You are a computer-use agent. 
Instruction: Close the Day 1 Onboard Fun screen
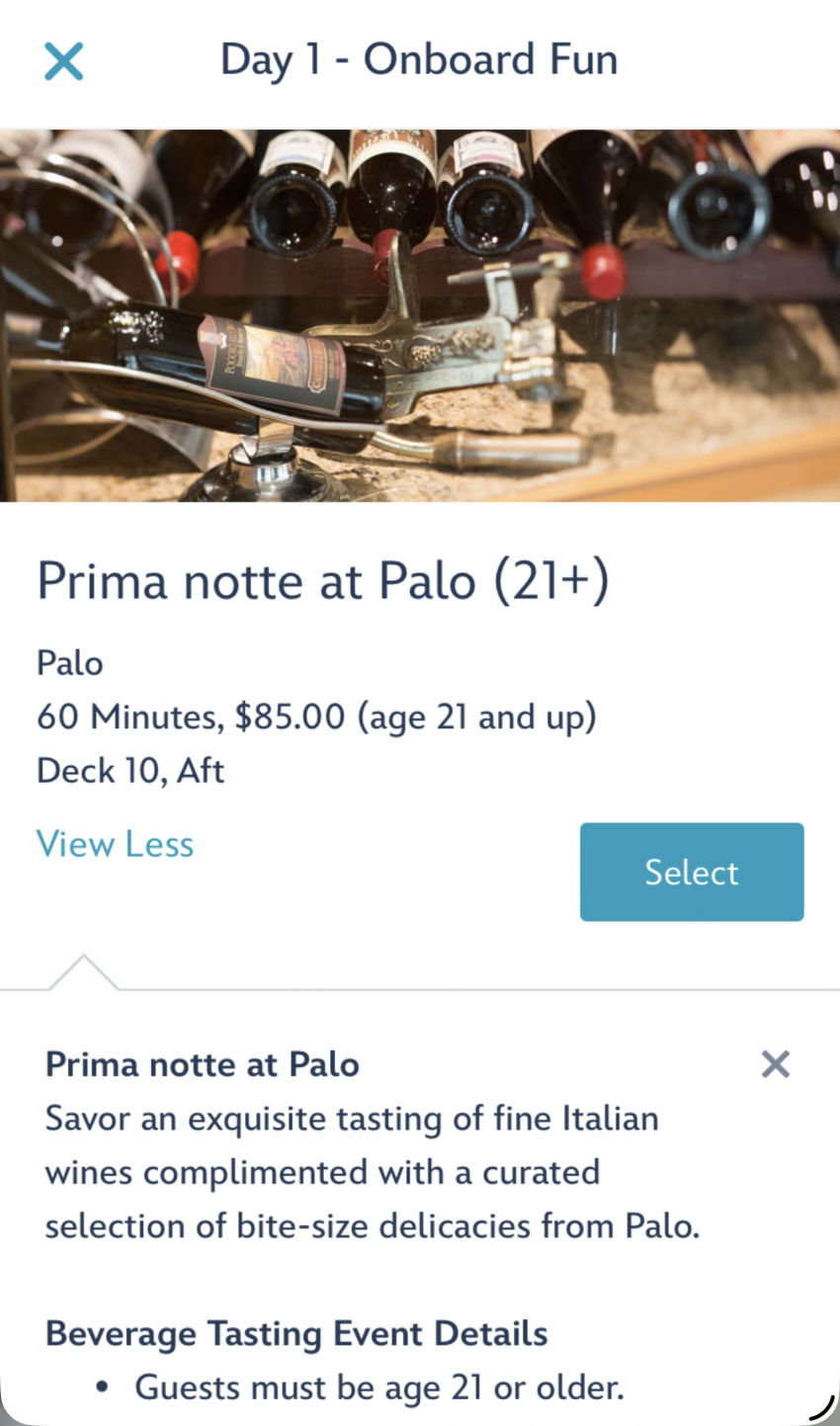point(64,61)
